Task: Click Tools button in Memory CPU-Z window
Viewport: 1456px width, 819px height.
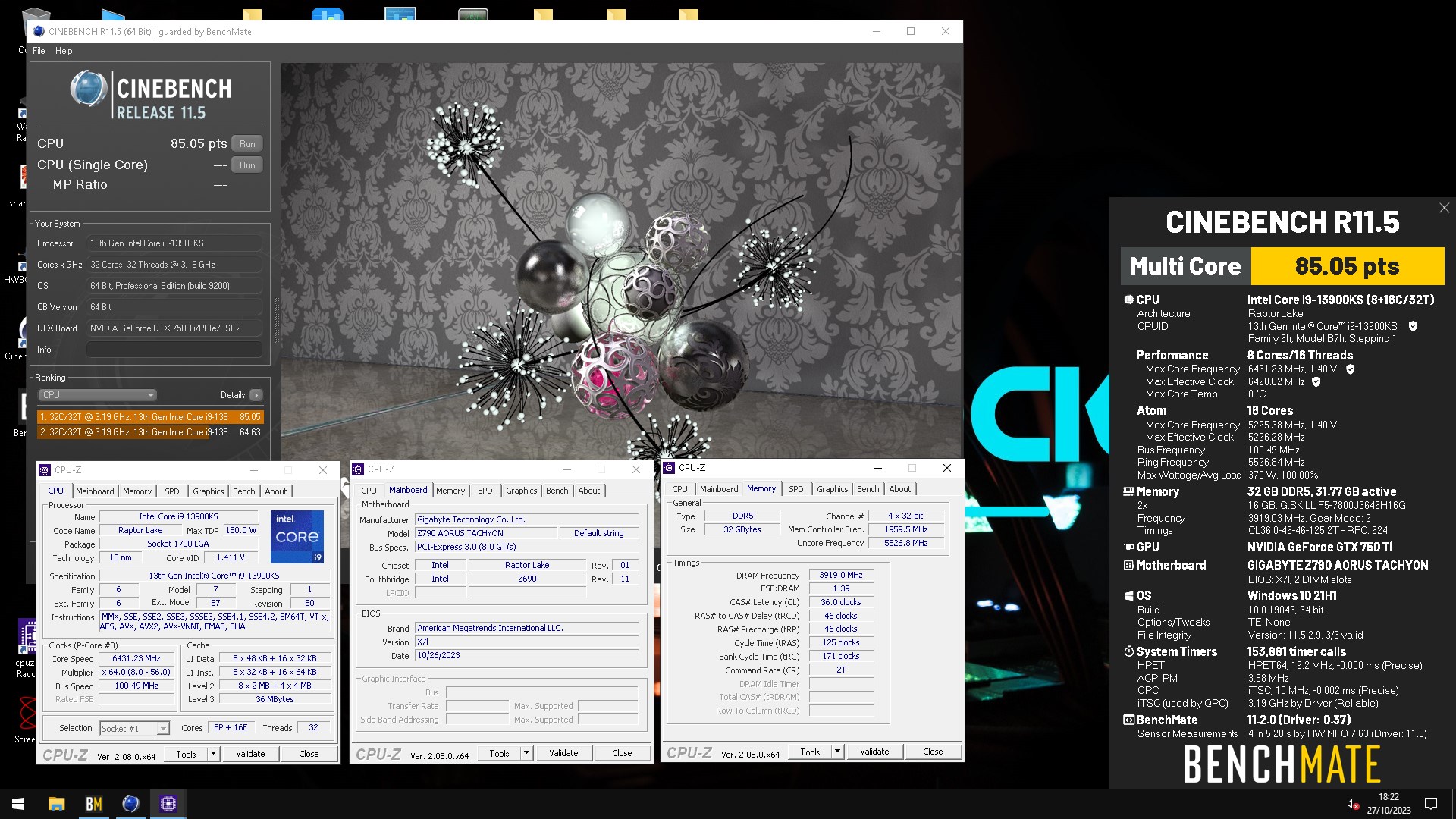Action: (810, 752)
